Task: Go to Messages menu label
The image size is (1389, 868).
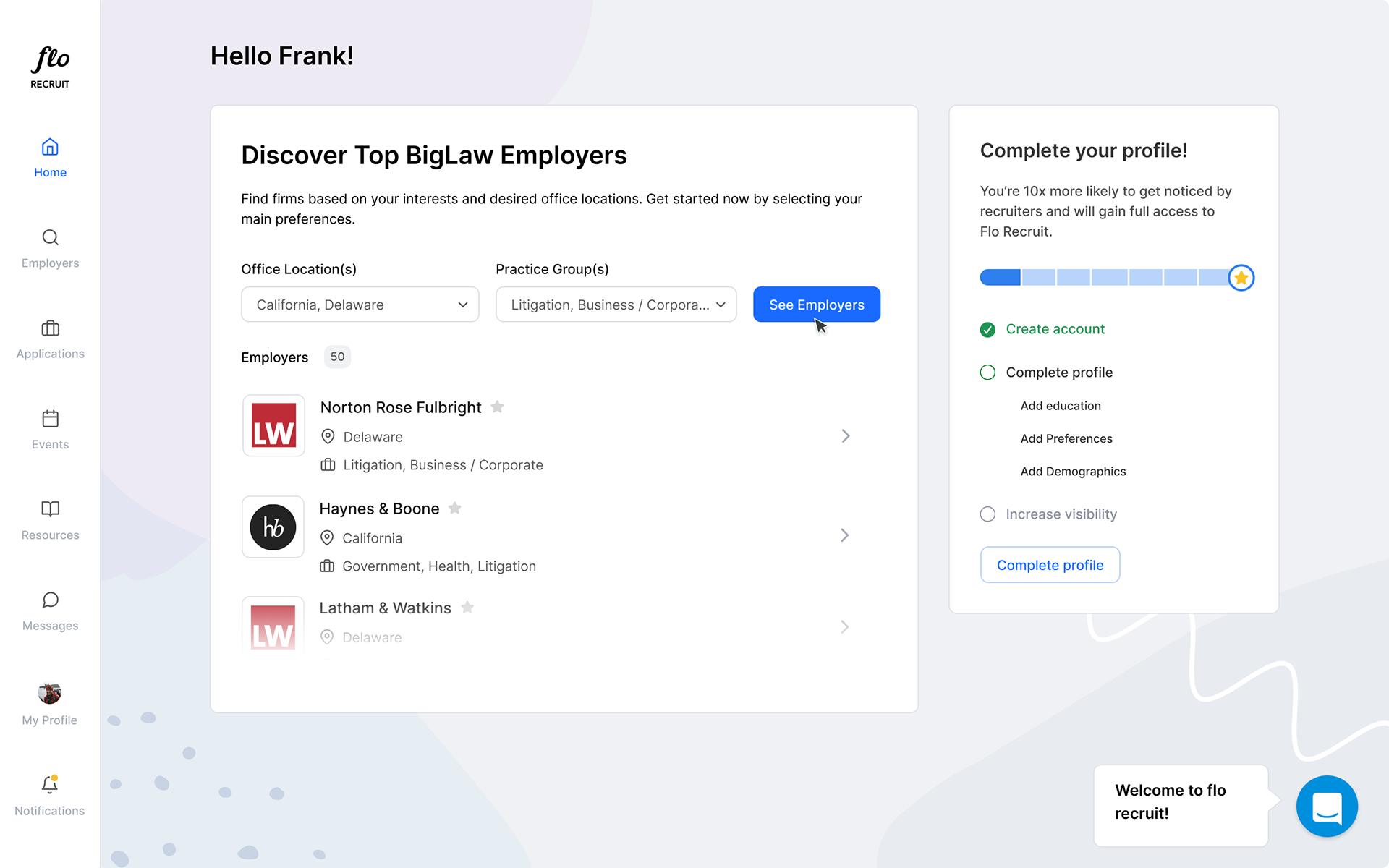Action: 50,626
